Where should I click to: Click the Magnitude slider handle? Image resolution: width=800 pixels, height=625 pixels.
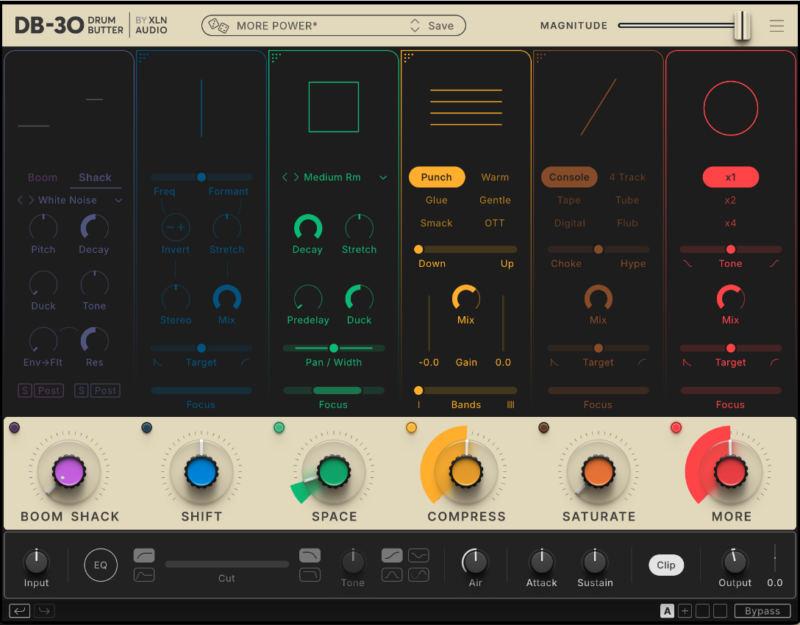741,26
